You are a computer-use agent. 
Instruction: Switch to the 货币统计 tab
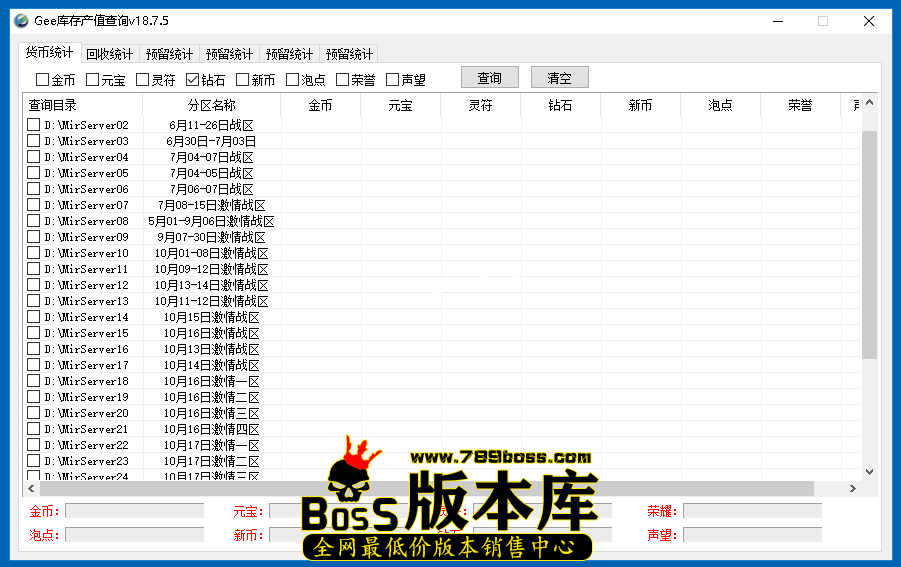pos(49,52)
